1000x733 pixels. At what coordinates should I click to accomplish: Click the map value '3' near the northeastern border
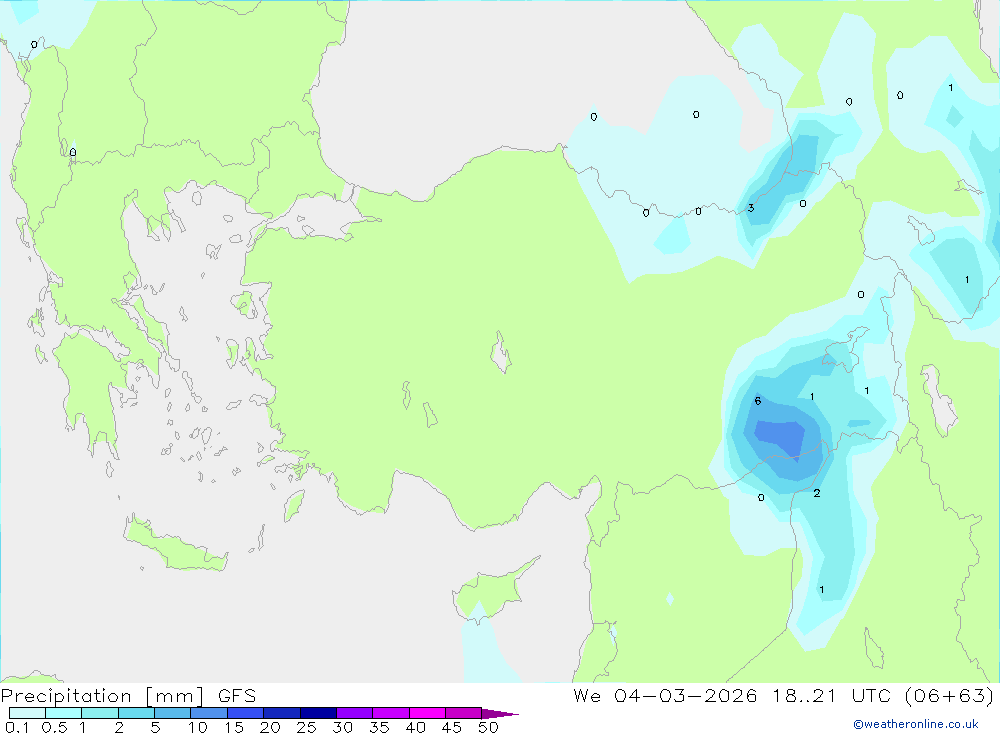point(751,208)
